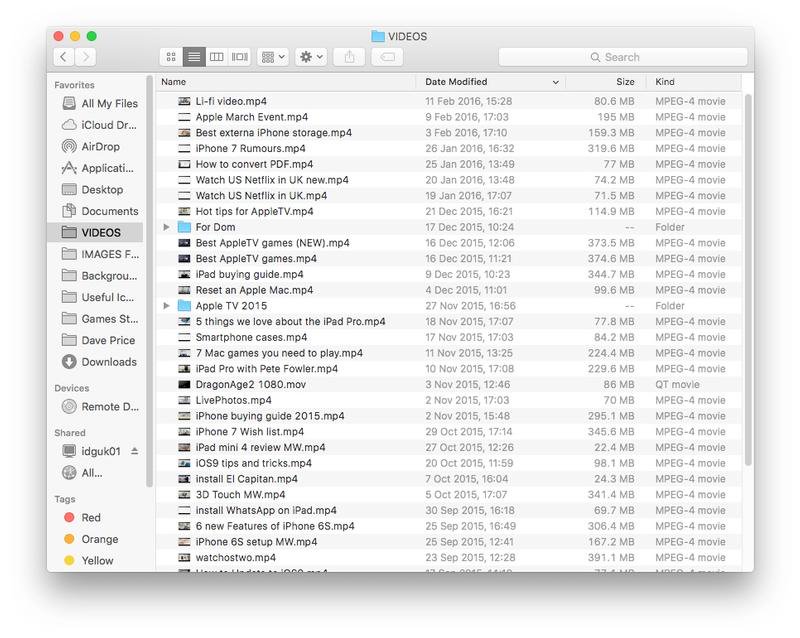This screenshot has width=800, height=638.
Task: Expand the For Dom folder
Action: [166, 227]
